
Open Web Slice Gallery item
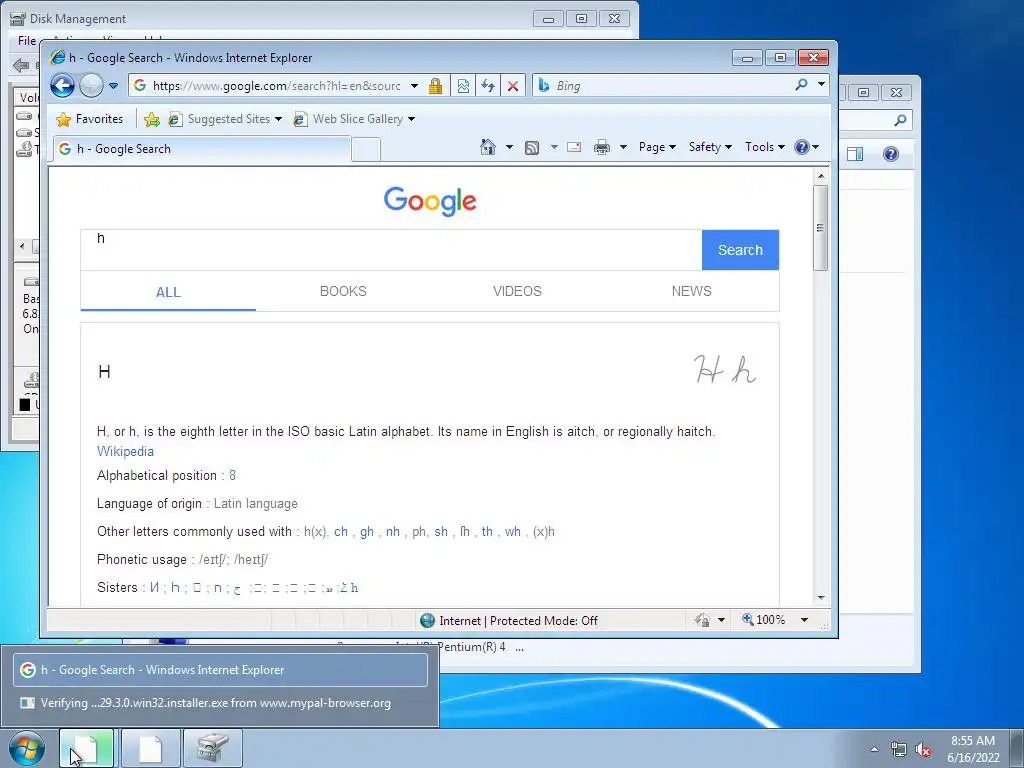click(x=353, y=119)
